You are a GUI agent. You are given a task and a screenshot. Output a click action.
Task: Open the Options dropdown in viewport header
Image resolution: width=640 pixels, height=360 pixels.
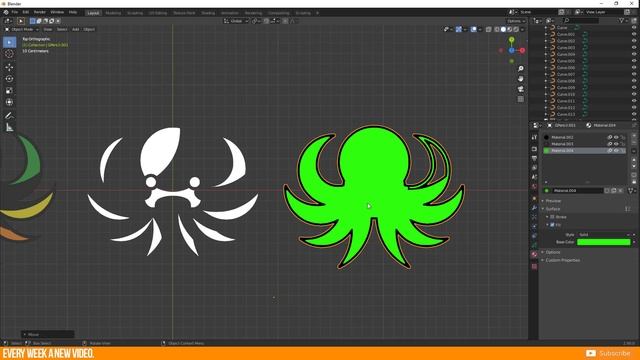pyautogui.click(x=516, y=21)
